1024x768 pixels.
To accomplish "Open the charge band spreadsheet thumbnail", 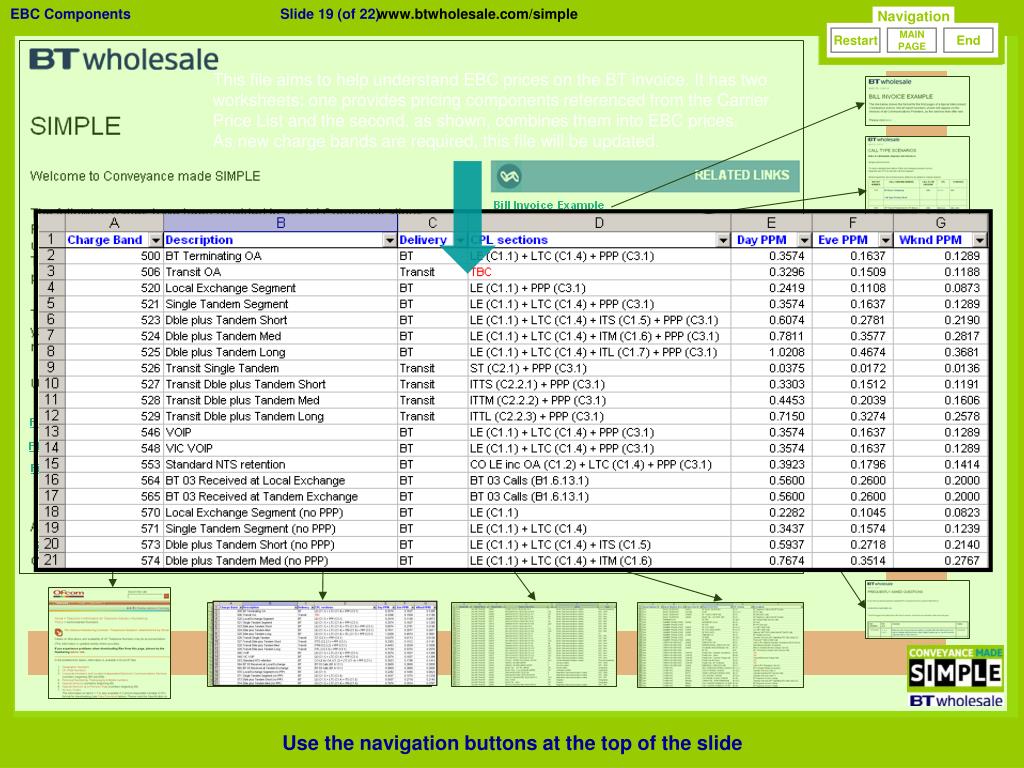I will tap(322, 644).
